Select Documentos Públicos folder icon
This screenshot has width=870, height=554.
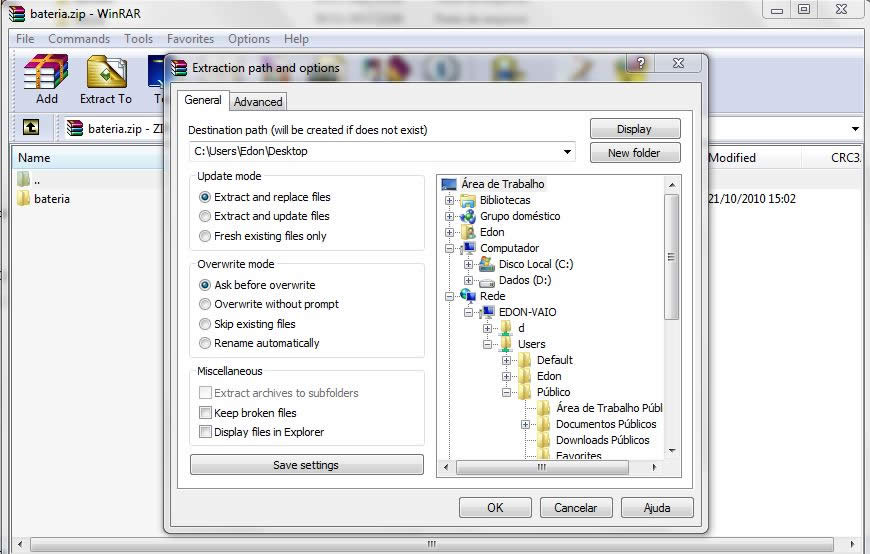544,424
